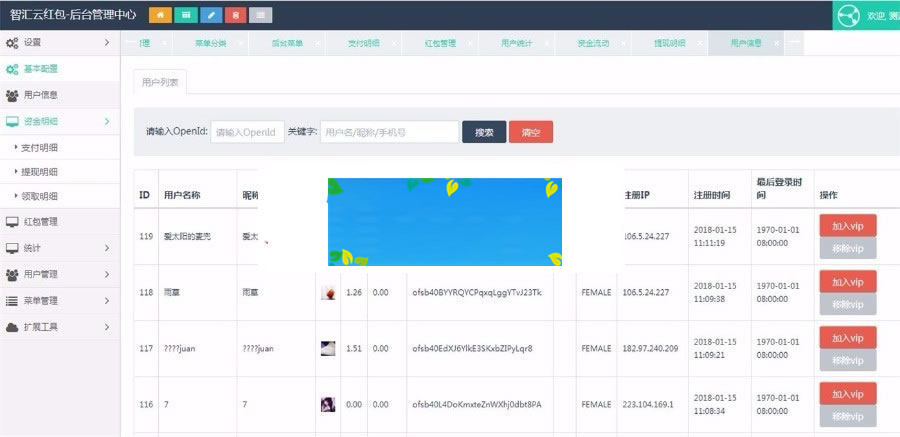Click the orange home icon button
Image resolution: width=900 pixels, height=437 pixels.
tap(159, 15)
